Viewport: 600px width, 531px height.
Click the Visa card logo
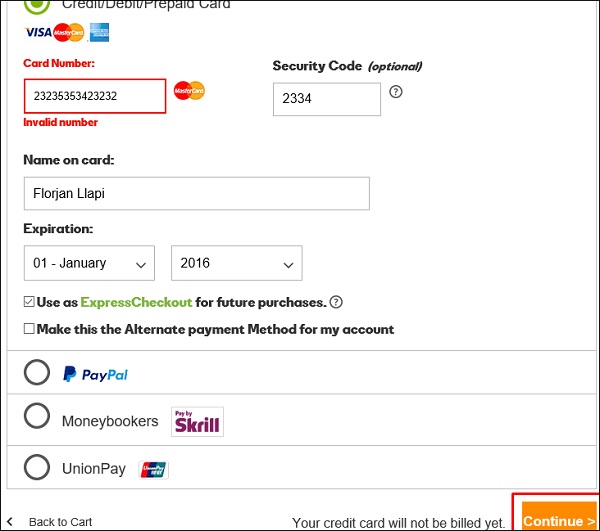37,33
